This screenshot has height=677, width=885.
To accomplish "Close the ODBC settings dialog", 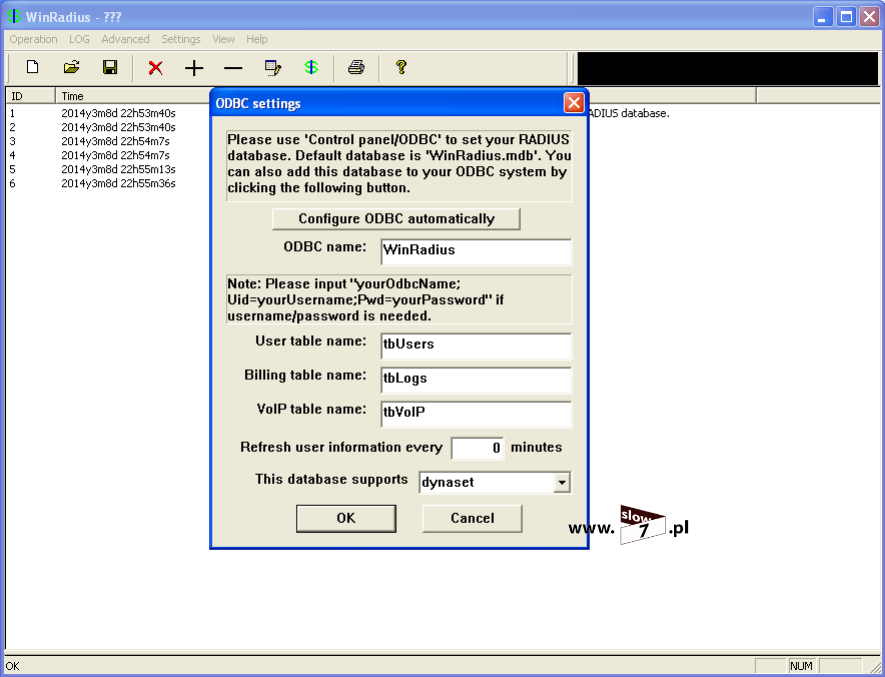I will coord(573,103).
